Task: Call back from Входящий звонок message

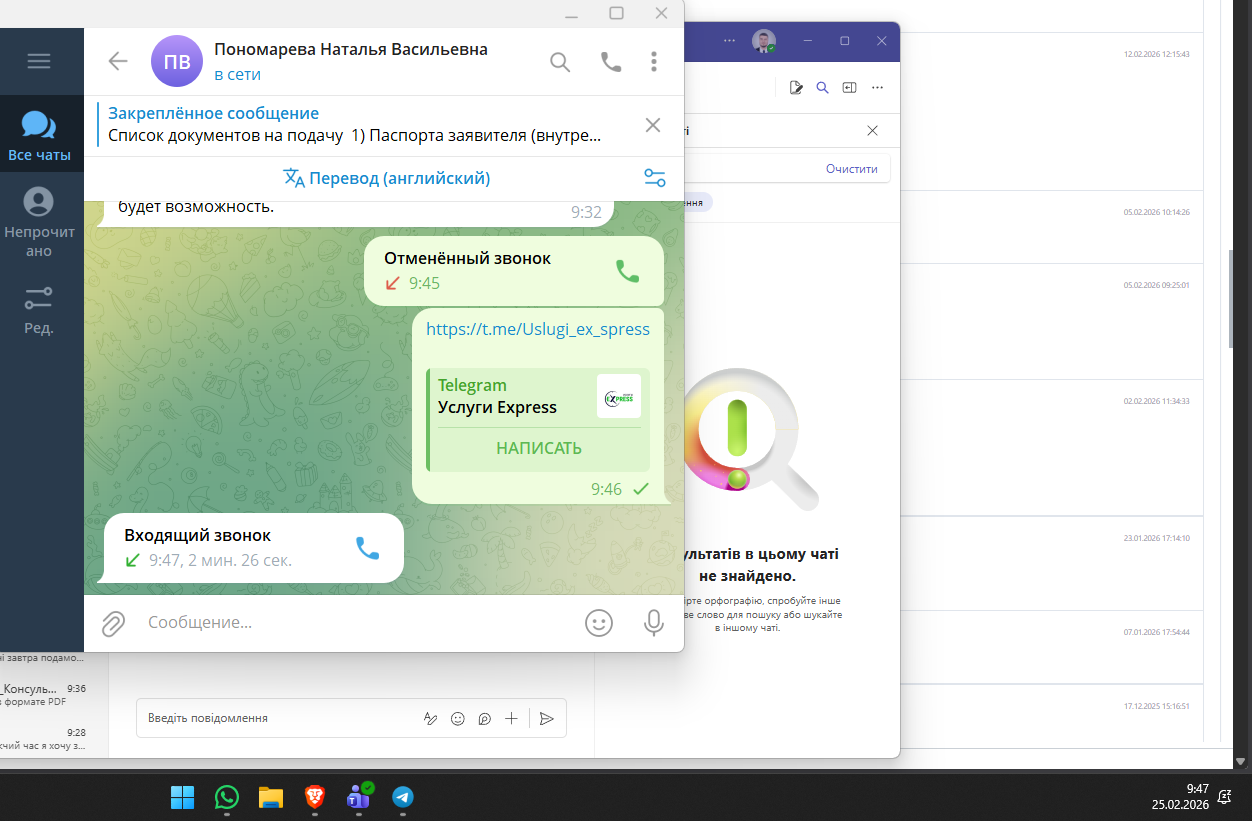Action: coord(368,548)
